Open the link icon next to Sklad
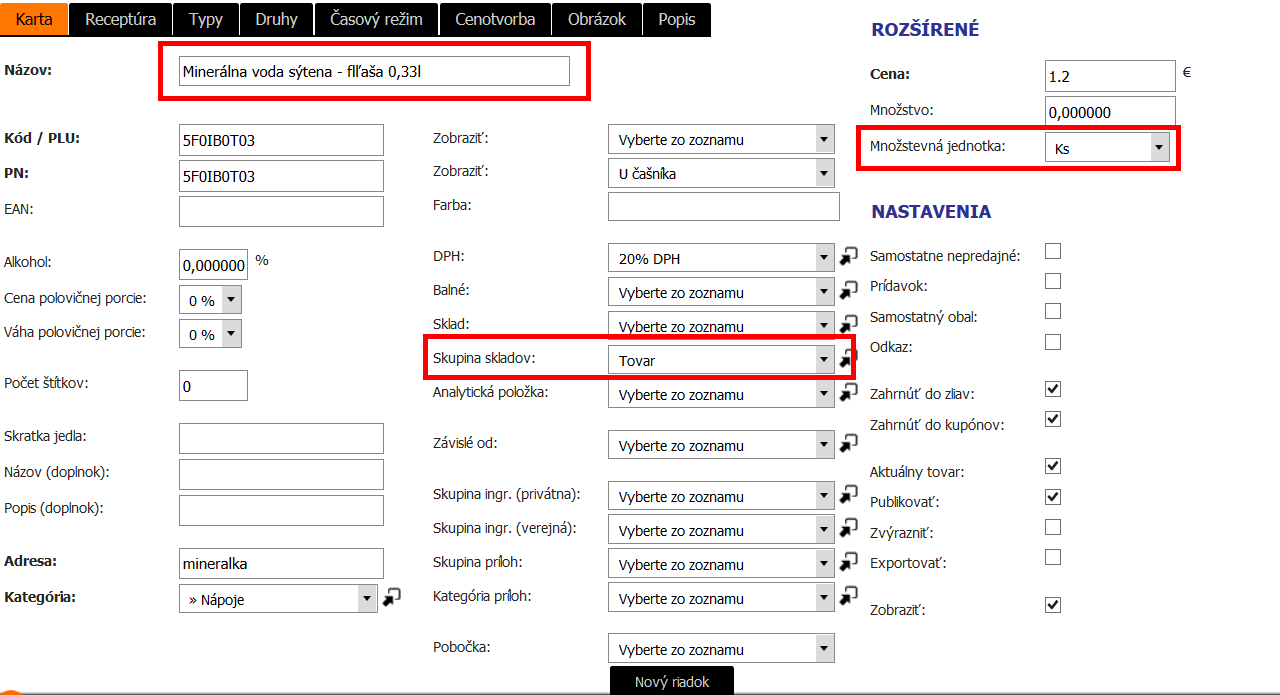This screenshot has width=1280, height=695. coord(849,324)
